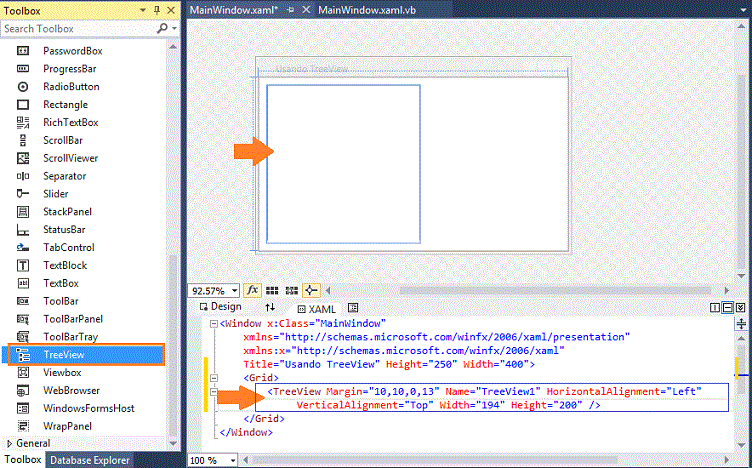
Task: Switch to the XAML pane tab
Action: tap(317, 309)
